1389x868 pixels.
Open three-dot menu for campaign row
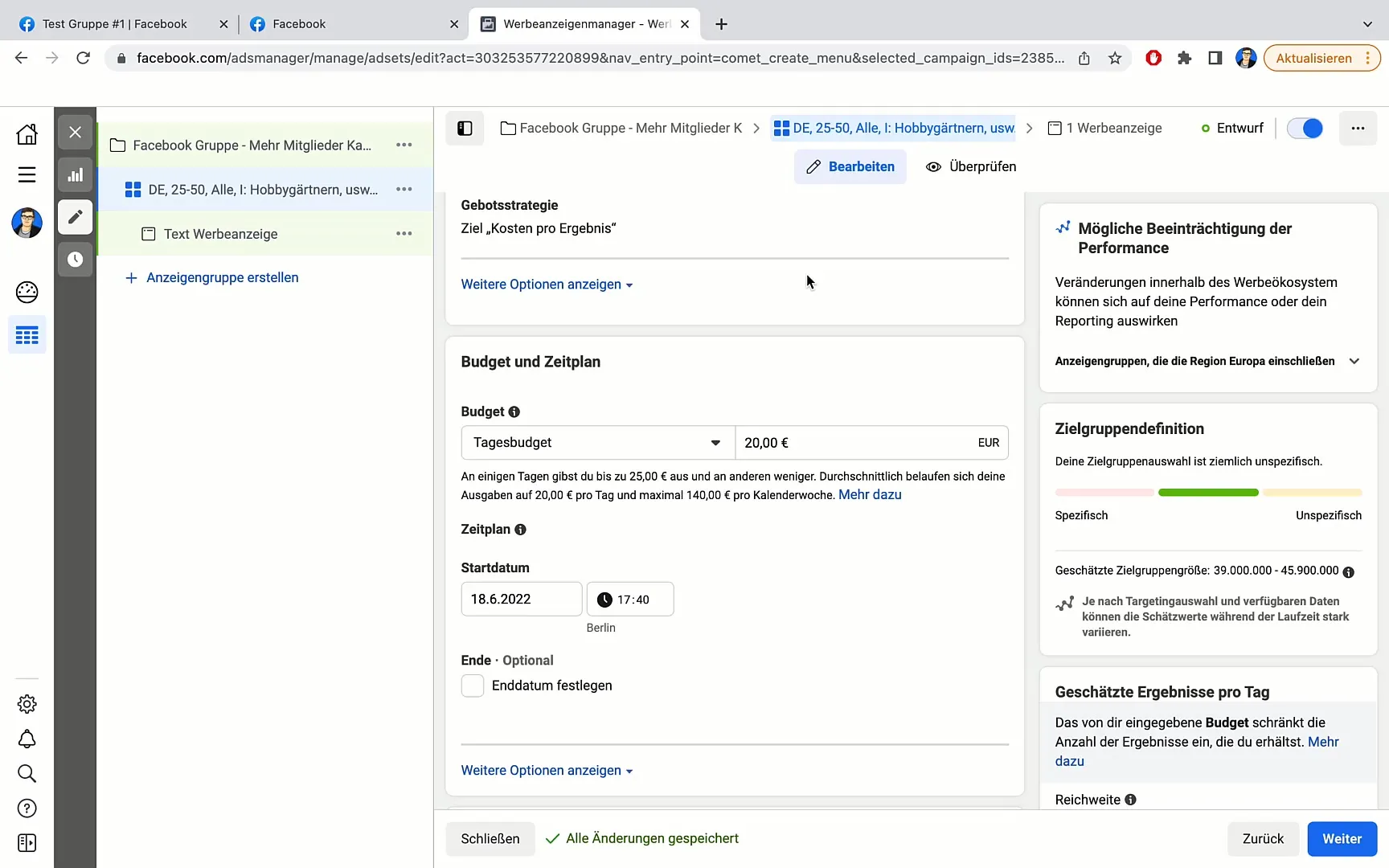[404, 145]
